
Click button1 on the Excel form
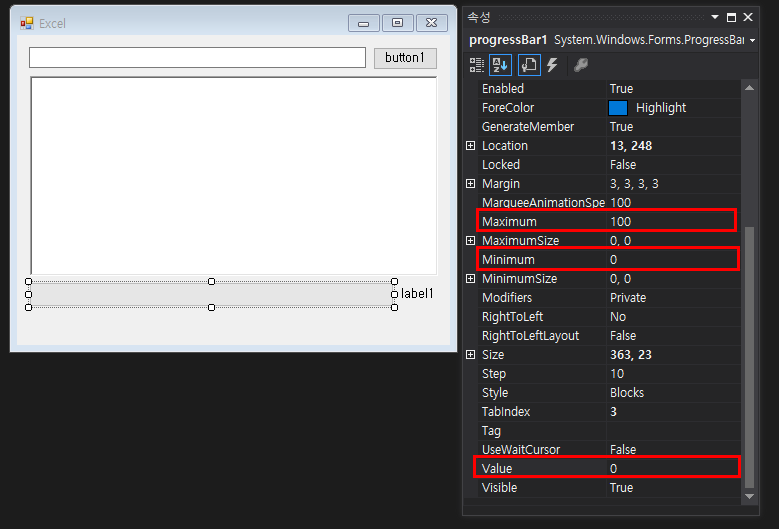tap(405, 58)
